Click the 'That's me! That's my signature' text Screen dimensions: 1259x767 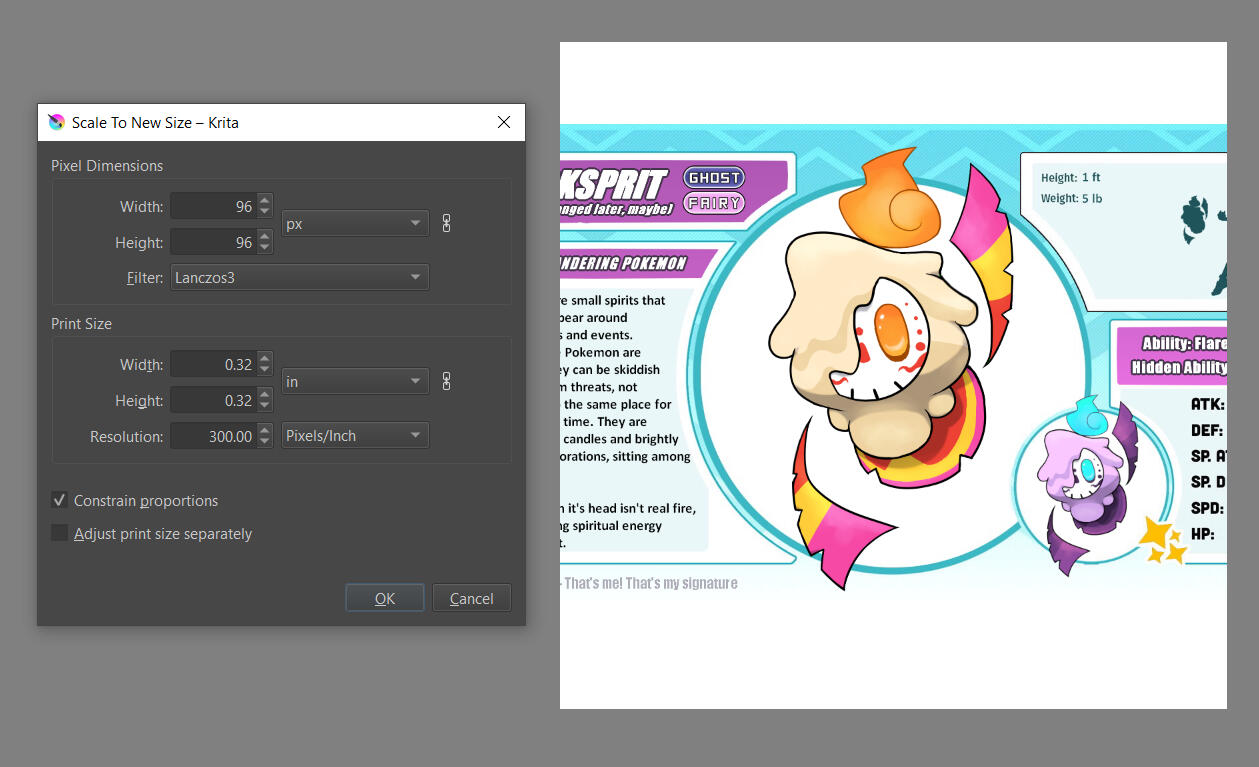click(x=650, y=583)
